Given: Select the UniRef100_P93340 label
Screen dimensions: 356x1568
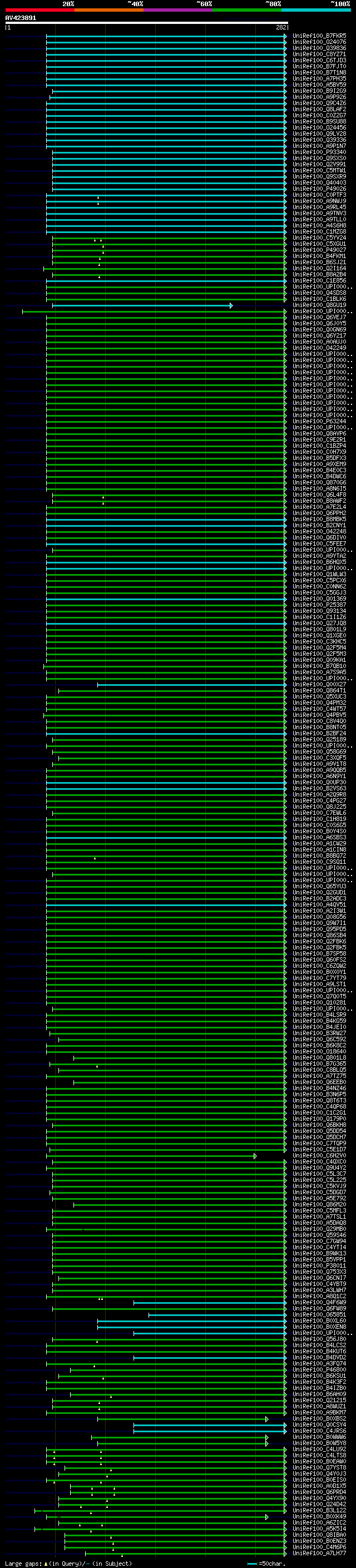Looking at the screenshot, I should click(319, 152).
